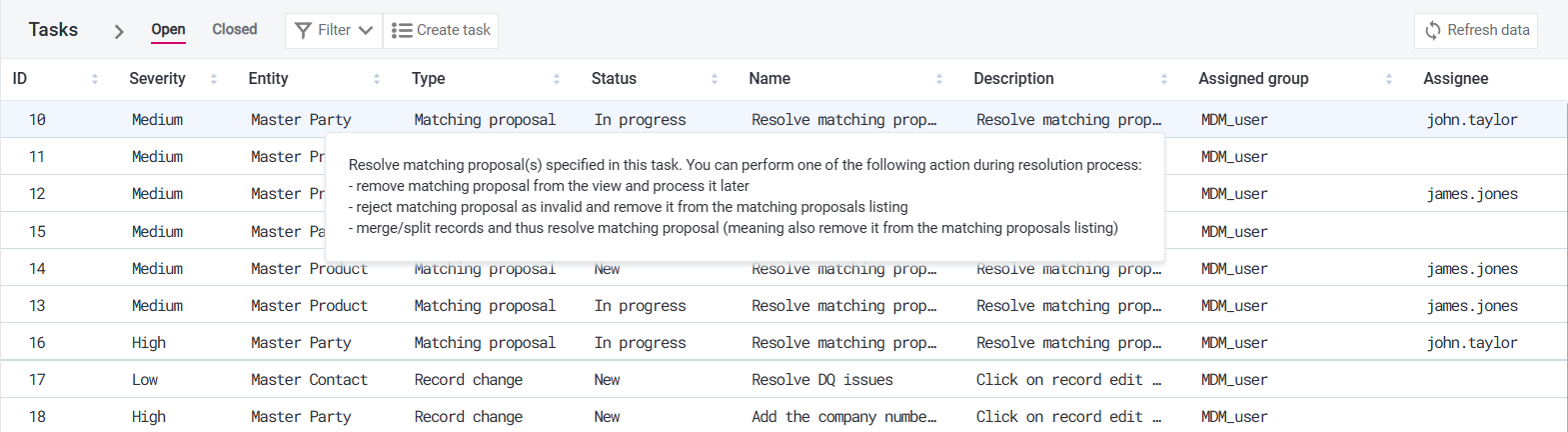1568x432 pixels.
Task: Select task ID 18 row
Action: tap(37, 417)
